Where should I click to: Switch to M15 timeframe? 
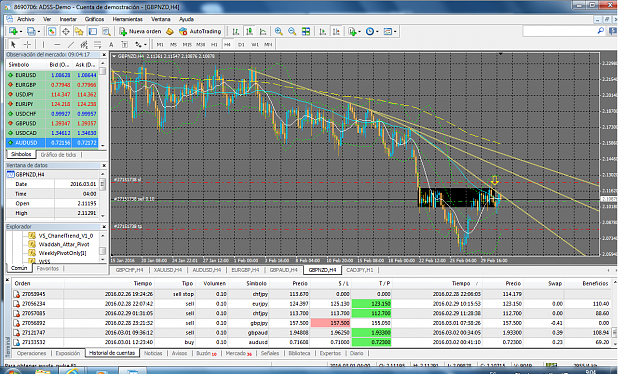click(x=187, y=44)
